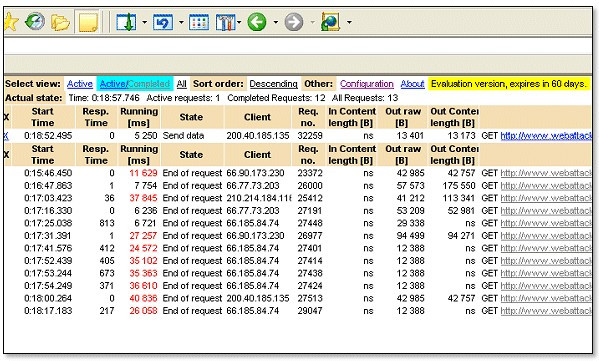
Task: Click the 'Send data' state cell
Action: coord(183,136)
